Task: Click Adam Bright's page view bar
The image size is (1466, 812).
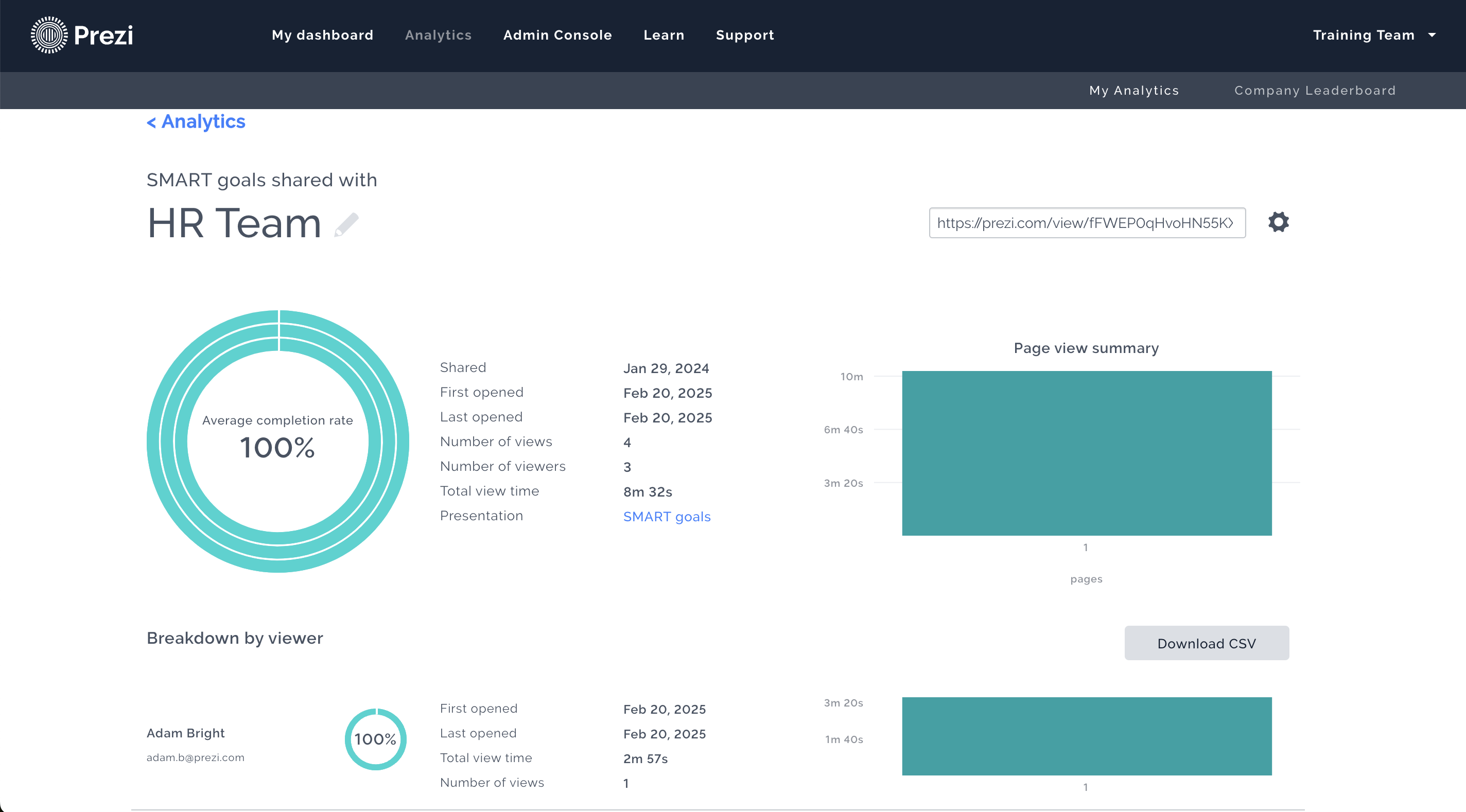Action: coord(1086,736)
